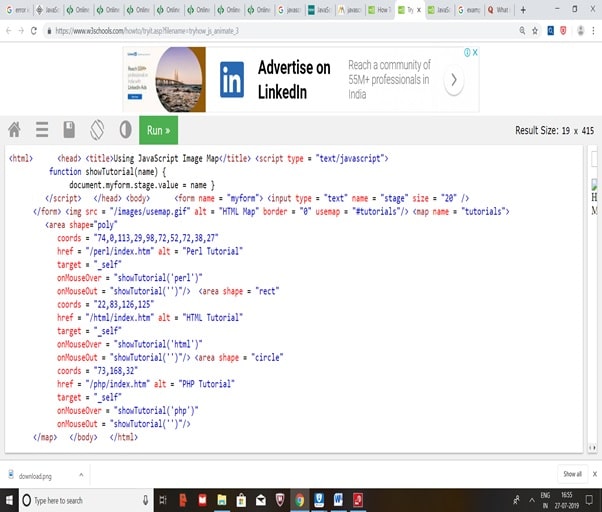Viewport: 602px width, 512px height.
Task: Switch to the 'error' Google tab
Action: [x=17, y=10]
